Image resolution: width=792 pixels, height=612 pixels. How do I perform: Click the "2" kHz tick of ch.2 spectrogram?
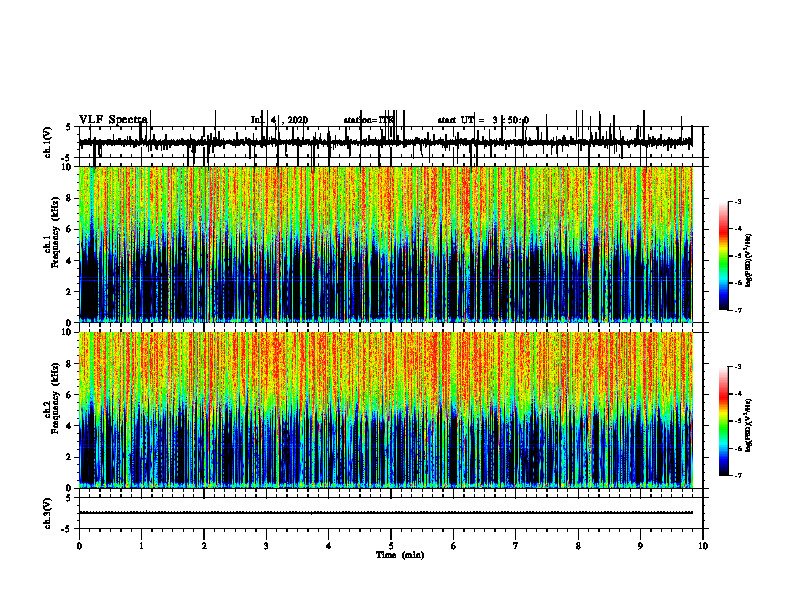coord(70,457)
